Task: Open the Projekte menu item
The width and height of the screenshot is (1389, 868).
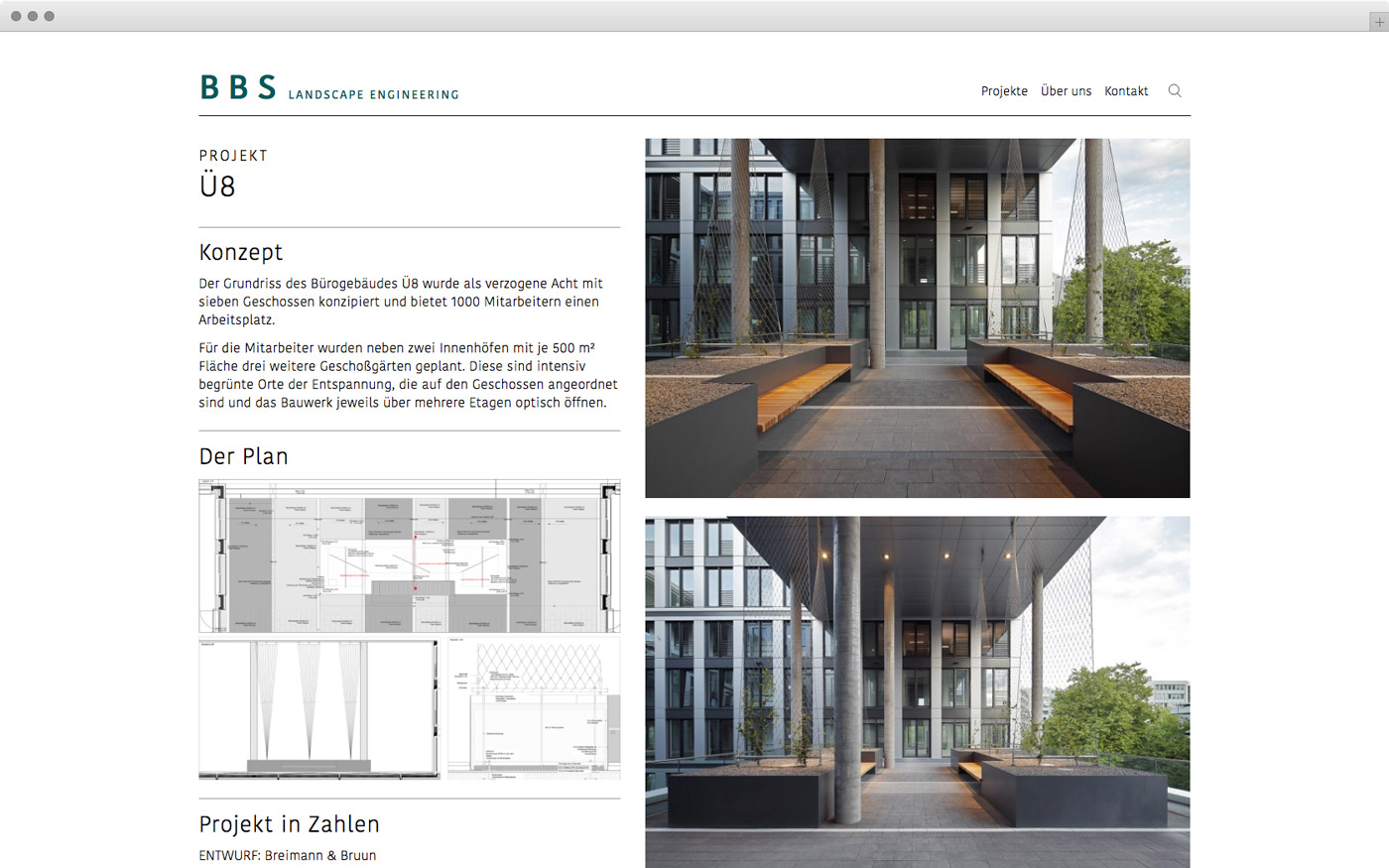Action: (1004, 91)
